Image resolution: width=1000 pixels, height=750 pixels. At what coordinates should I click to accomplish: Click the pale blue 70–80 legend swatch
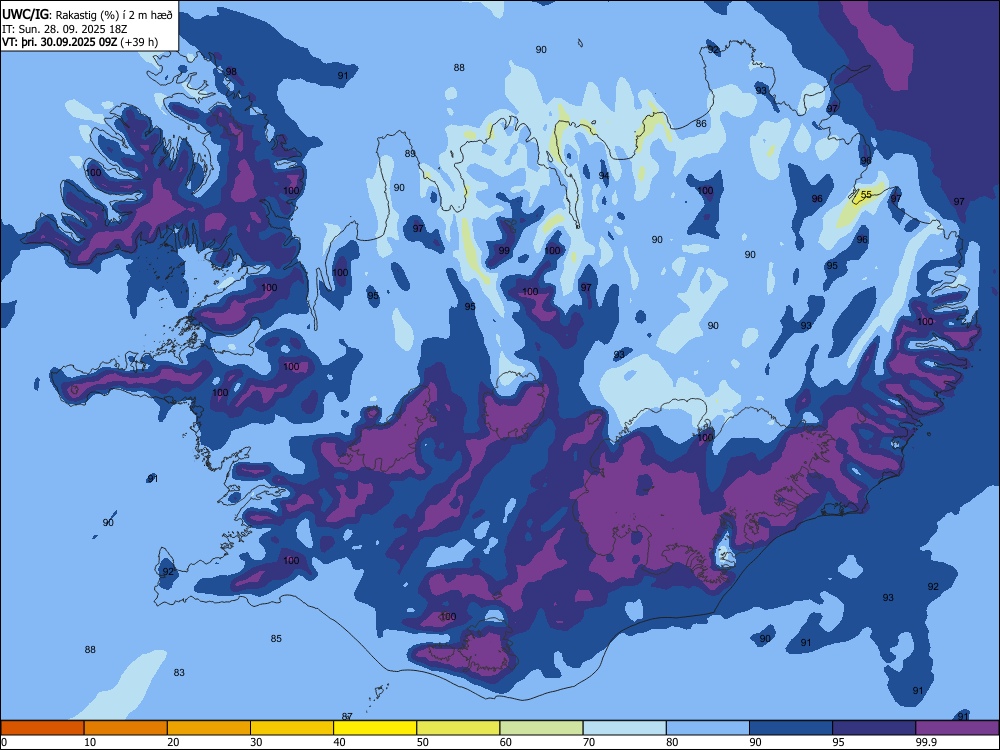[x=625, y=728]
